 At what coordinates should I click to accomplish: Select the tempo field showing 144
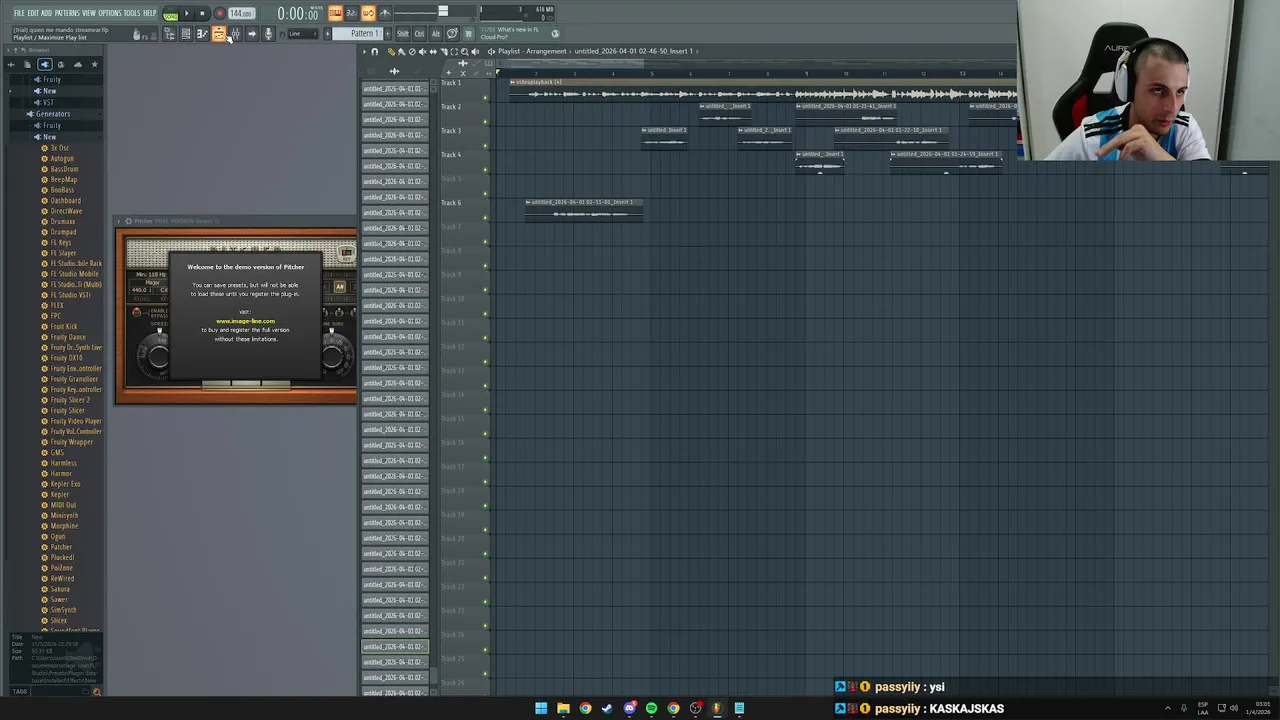tap(241, 13)
